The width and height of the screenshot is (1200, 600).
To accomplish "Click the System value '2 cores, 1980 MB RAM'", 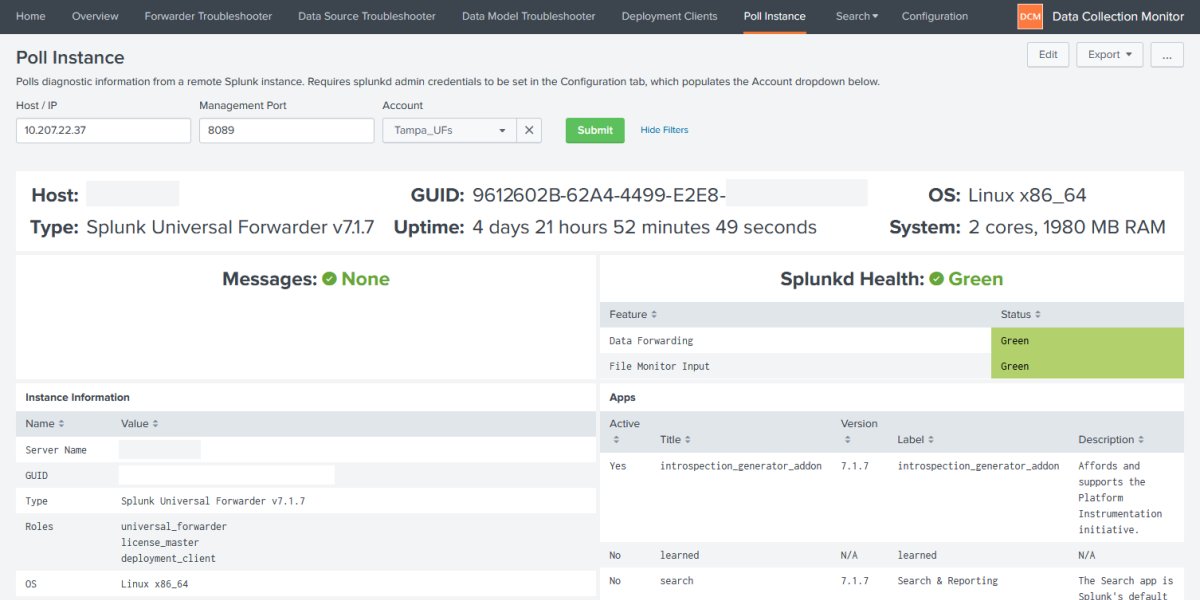I will click(1067, 227).
